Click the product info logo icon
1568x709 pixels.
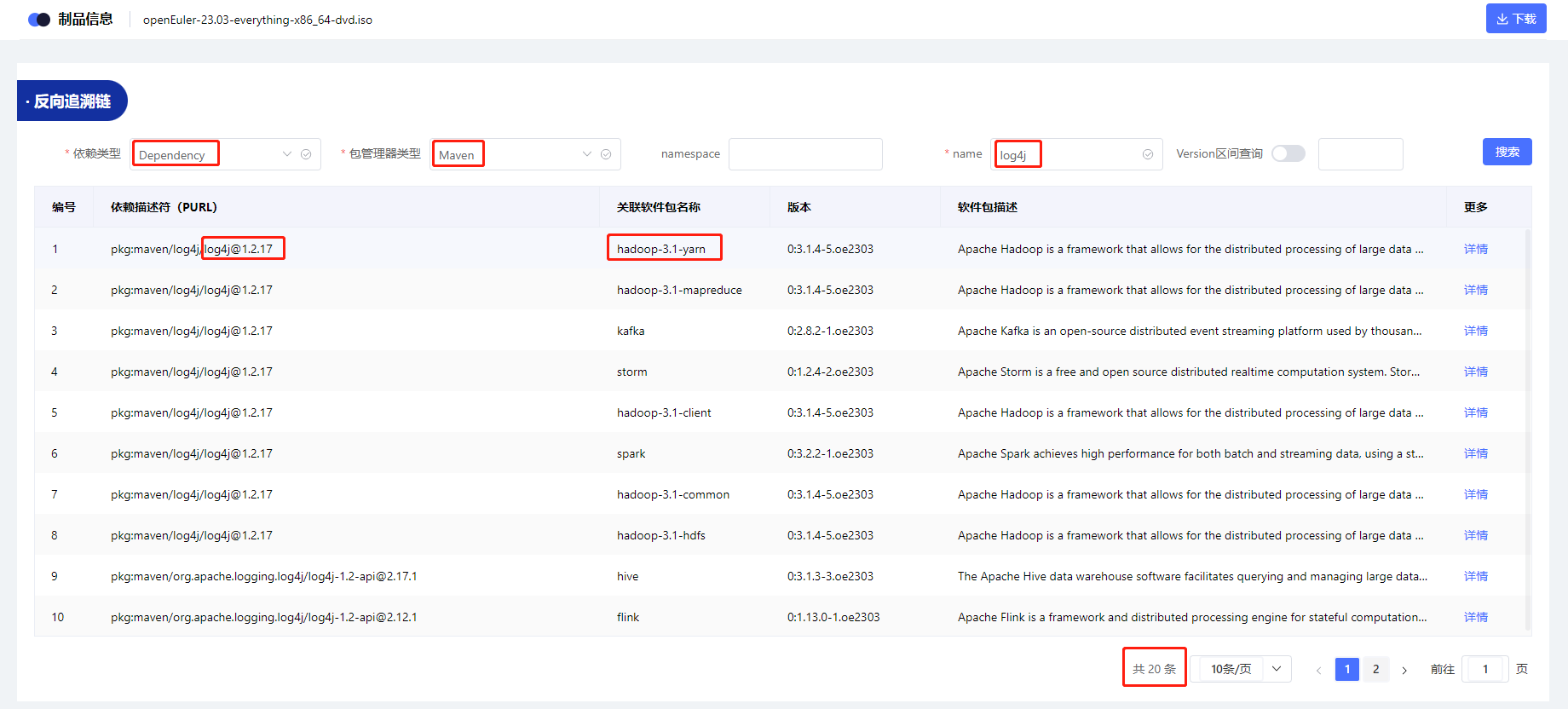(39, 20)
